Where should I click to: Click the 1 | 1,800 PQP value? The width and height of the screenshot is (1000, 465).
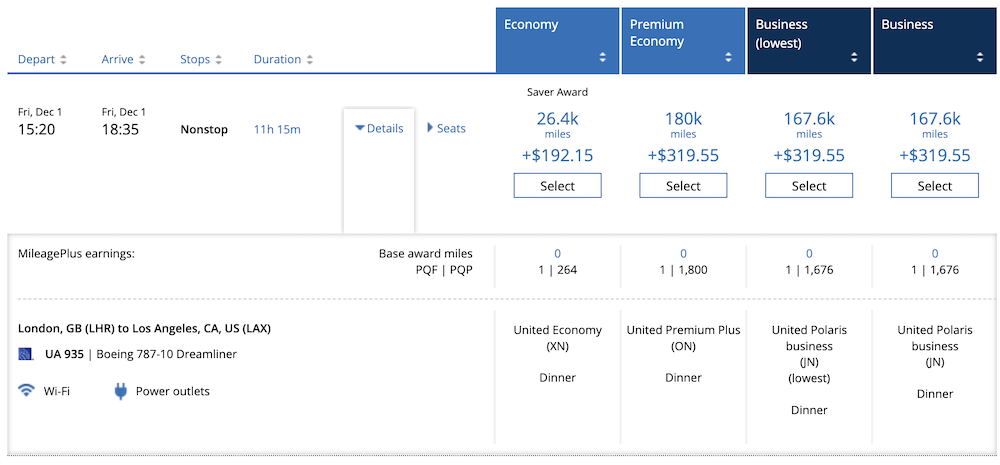pyautogui.click(x=683, y=270)
